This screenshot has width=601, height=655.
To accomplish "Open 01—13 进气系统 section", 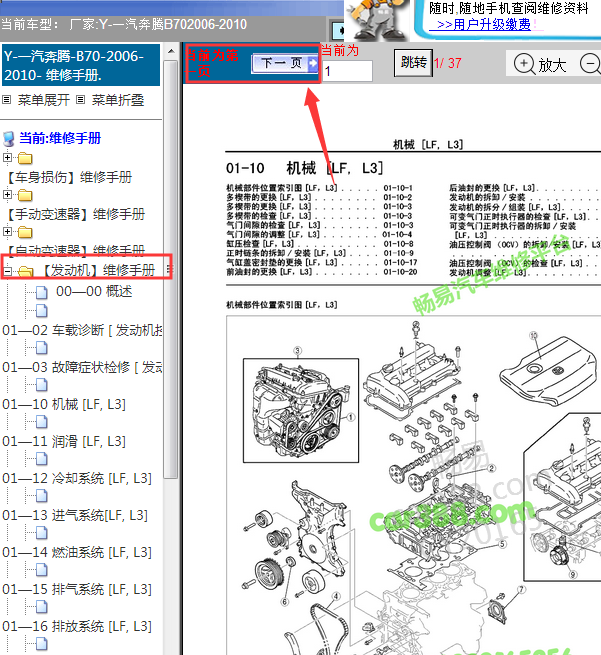I will tap(75, 515).
